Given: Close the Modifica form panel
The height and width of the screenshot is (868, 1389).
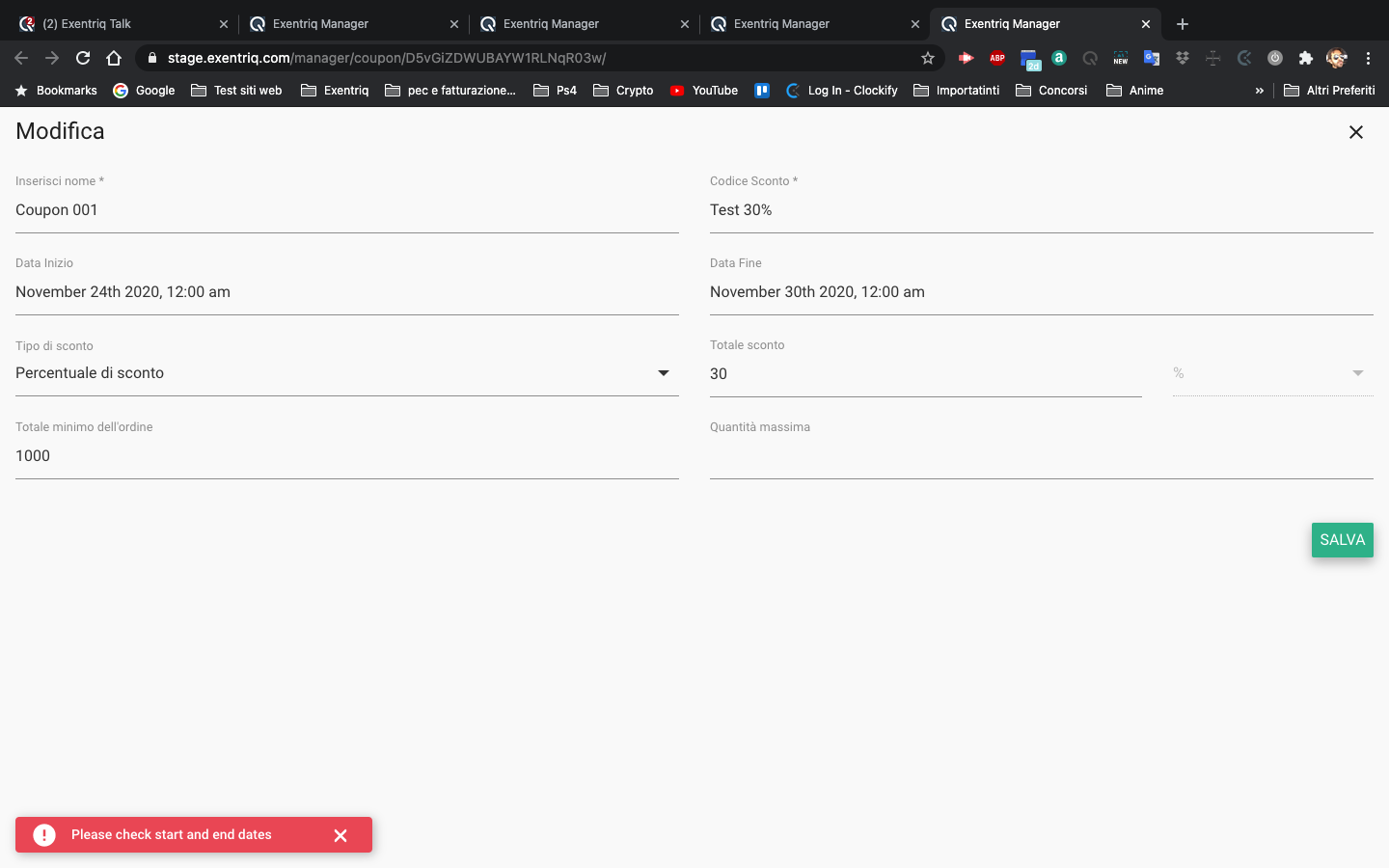Looking at the screenshot, I should point(1355,132).
